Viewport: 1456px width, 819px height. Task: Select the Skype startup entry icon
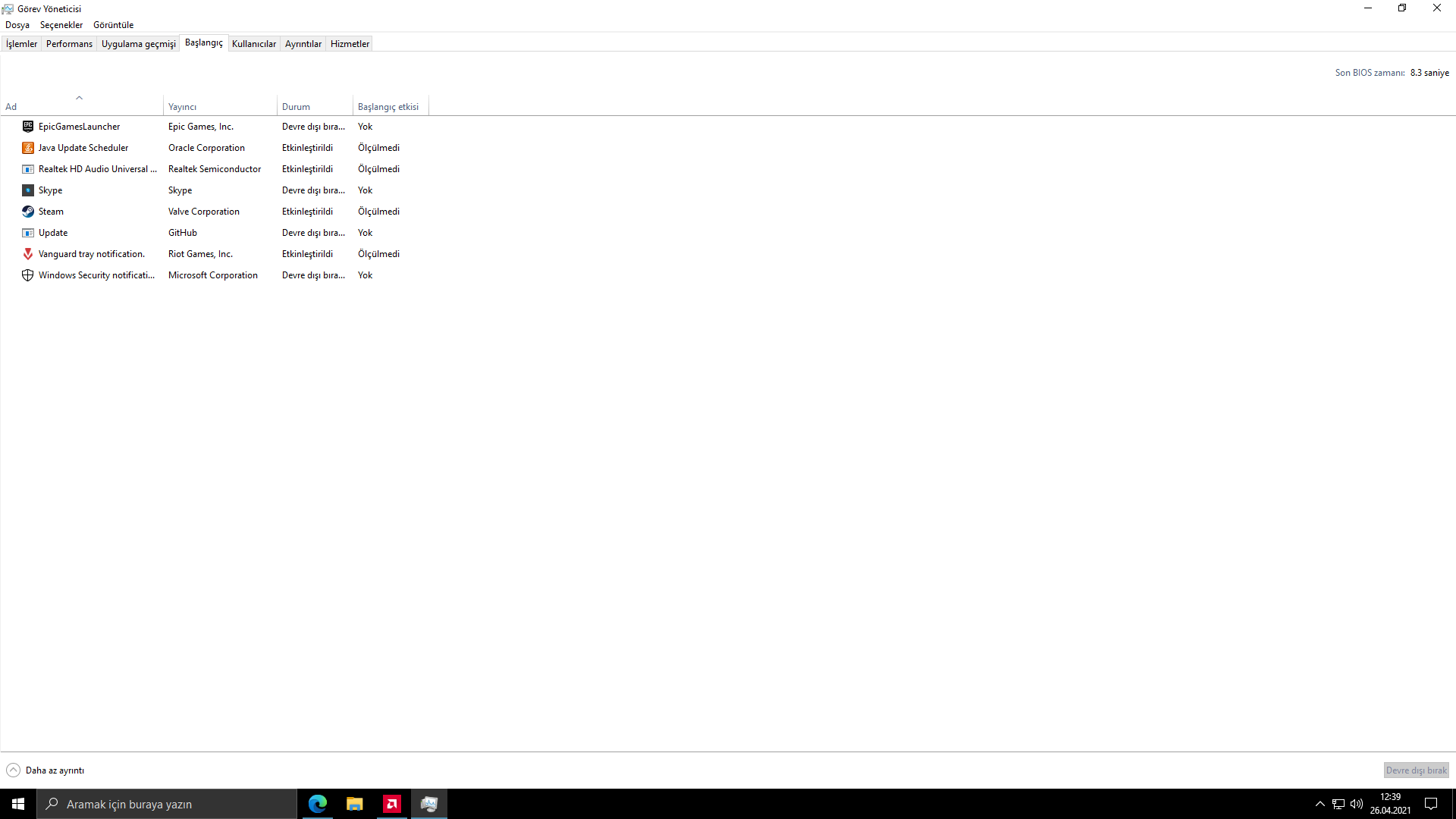pos(28,190)
